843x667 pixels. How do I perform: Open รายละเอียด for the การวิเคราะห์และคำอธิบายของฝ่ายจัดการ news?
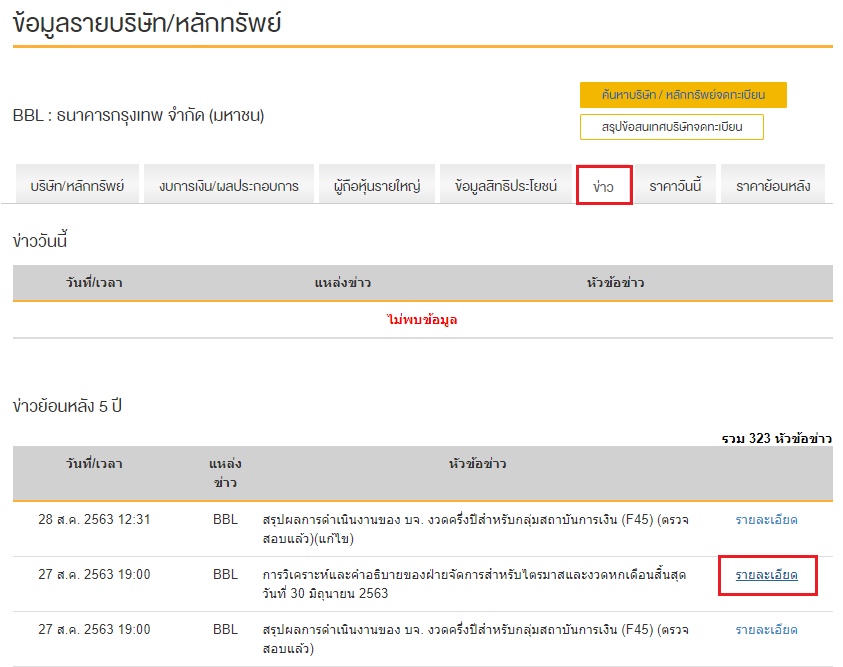[x=766, y=575]
